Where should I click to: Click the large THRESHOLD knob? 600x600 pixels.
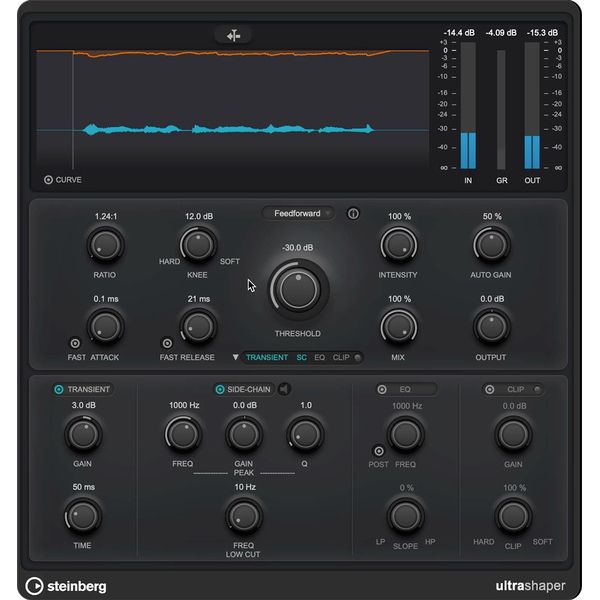(298, 290)
